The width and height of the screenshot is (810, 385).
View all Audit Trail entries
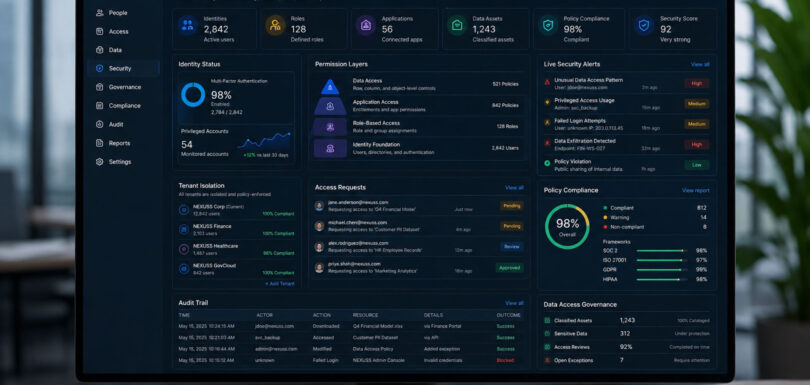[514, 303]
